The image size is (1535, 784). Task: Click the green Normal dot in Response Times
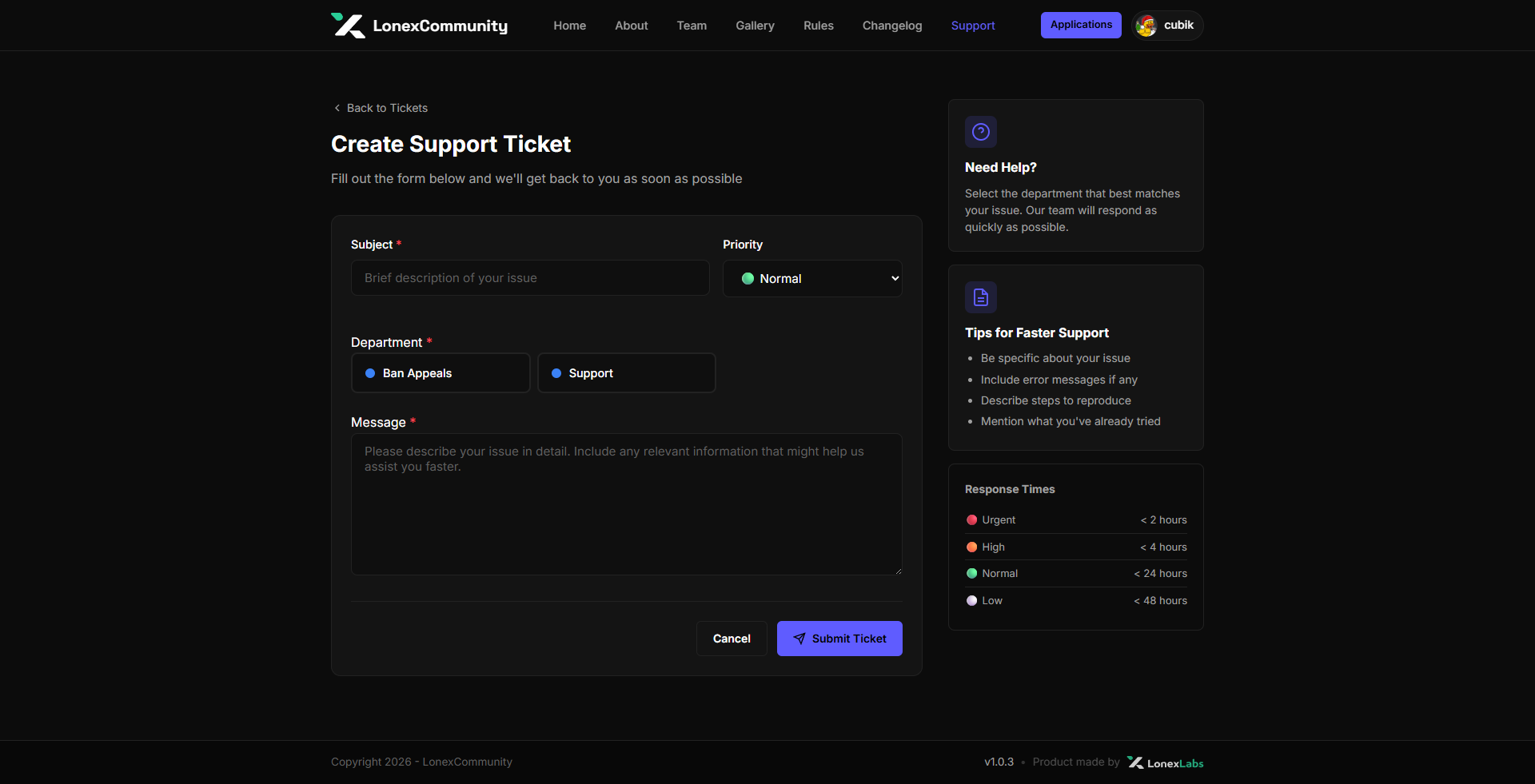[x=972, y=574]
